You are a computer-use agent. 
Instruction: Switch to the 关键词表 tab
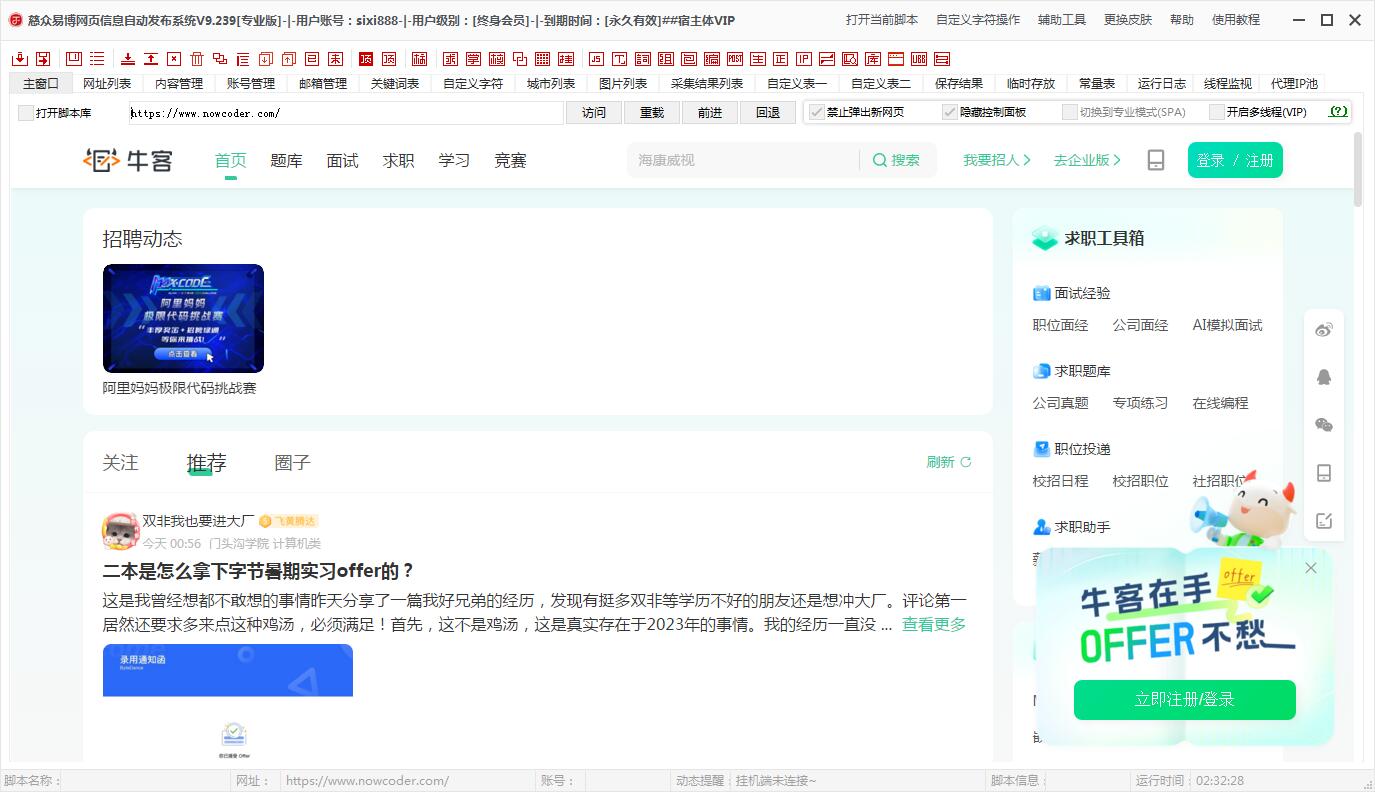tap(395, 84)
